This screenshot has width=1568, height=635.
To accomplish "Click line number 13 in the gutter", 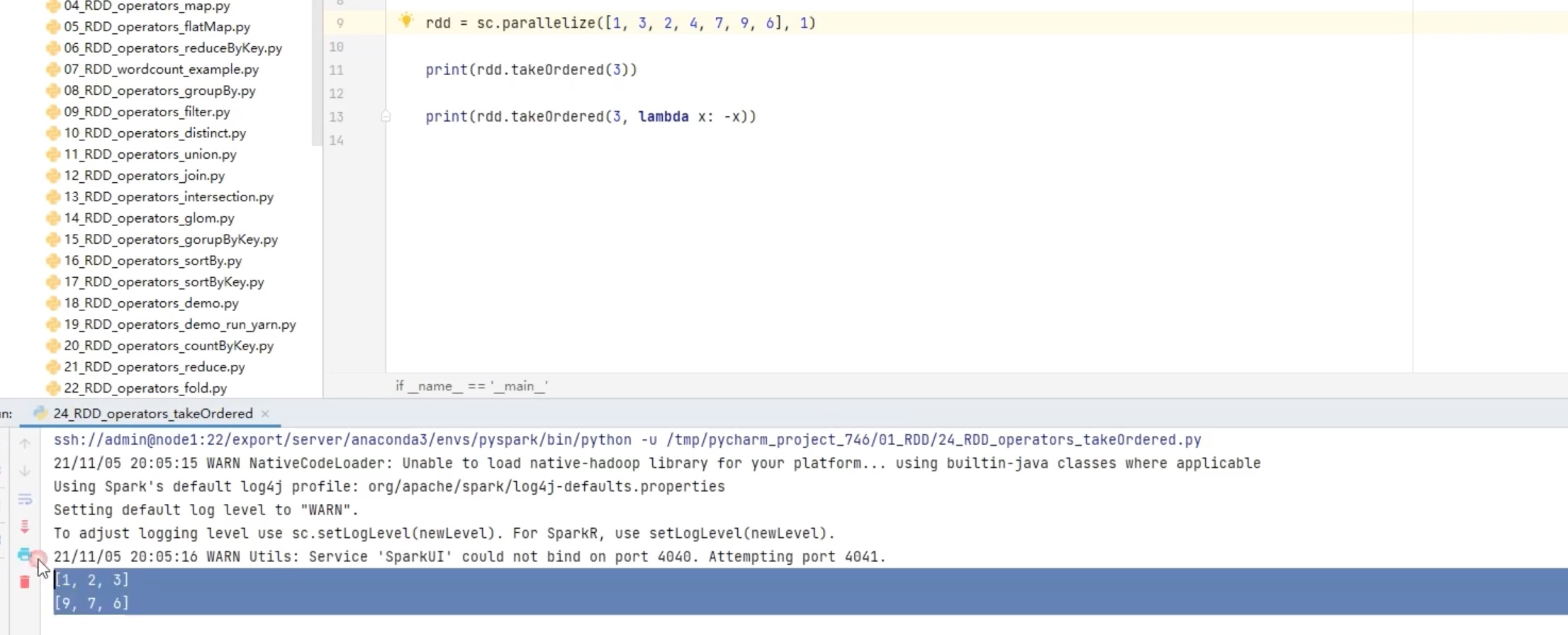I will coord(336,117).
